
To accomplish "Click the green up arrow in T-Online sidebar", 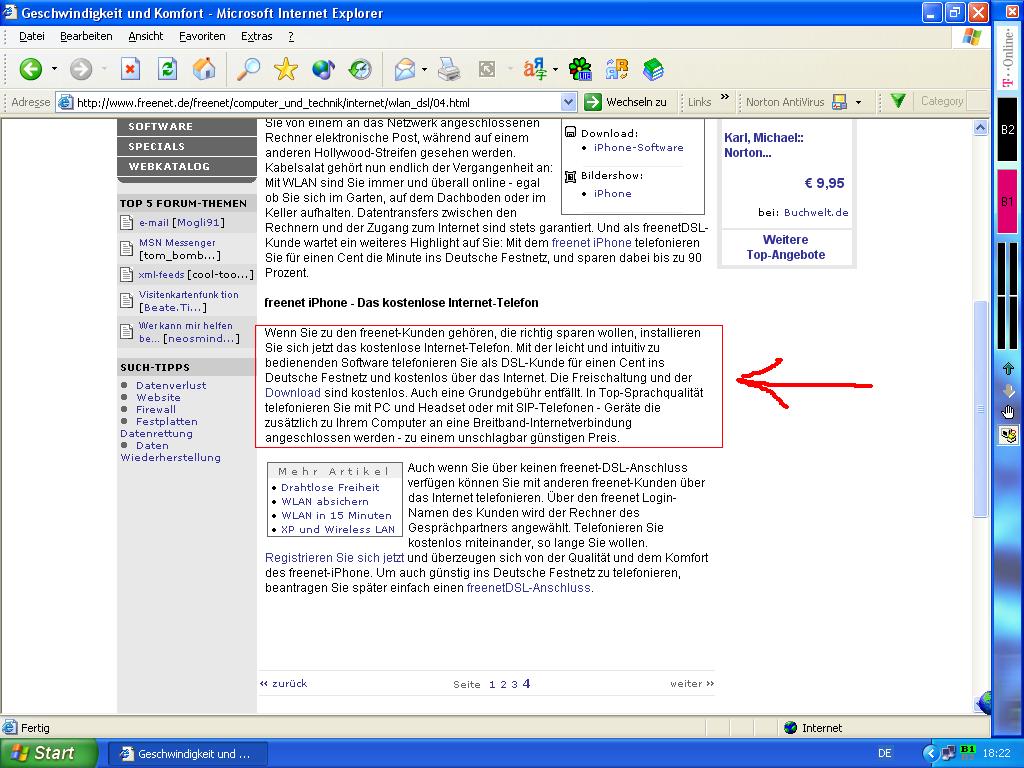I will point(1008,369).
